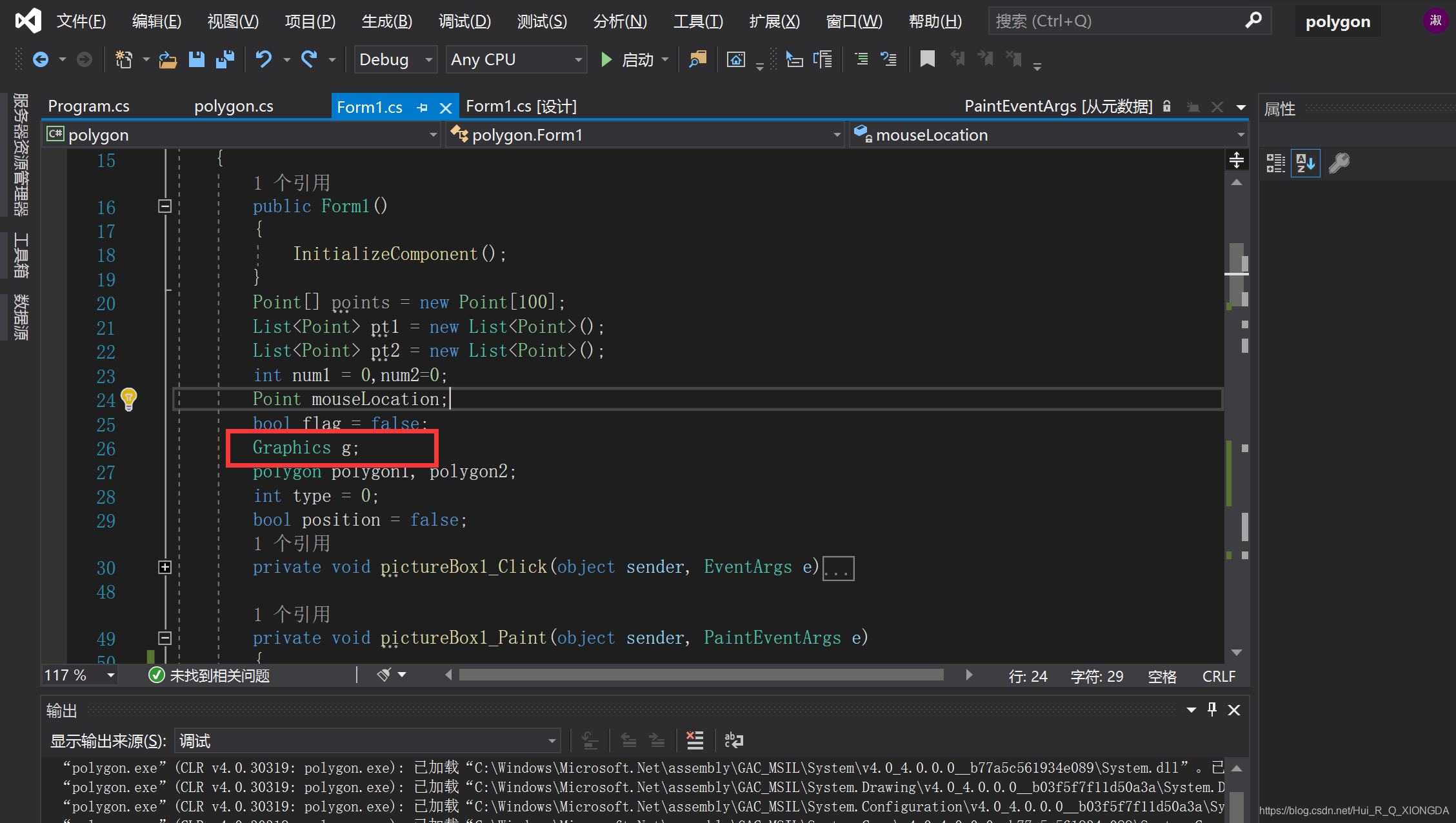Click the Property Pages wrench icon
This screenshot has height=823, width=1456.
point(1339,163)
